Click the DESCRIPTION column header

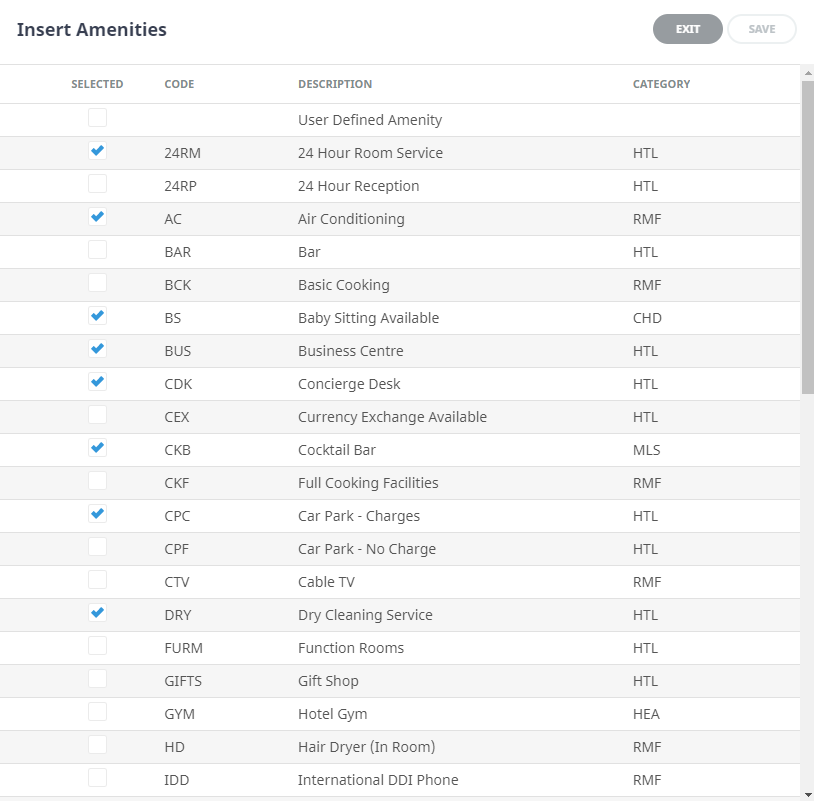click(335, 84)
